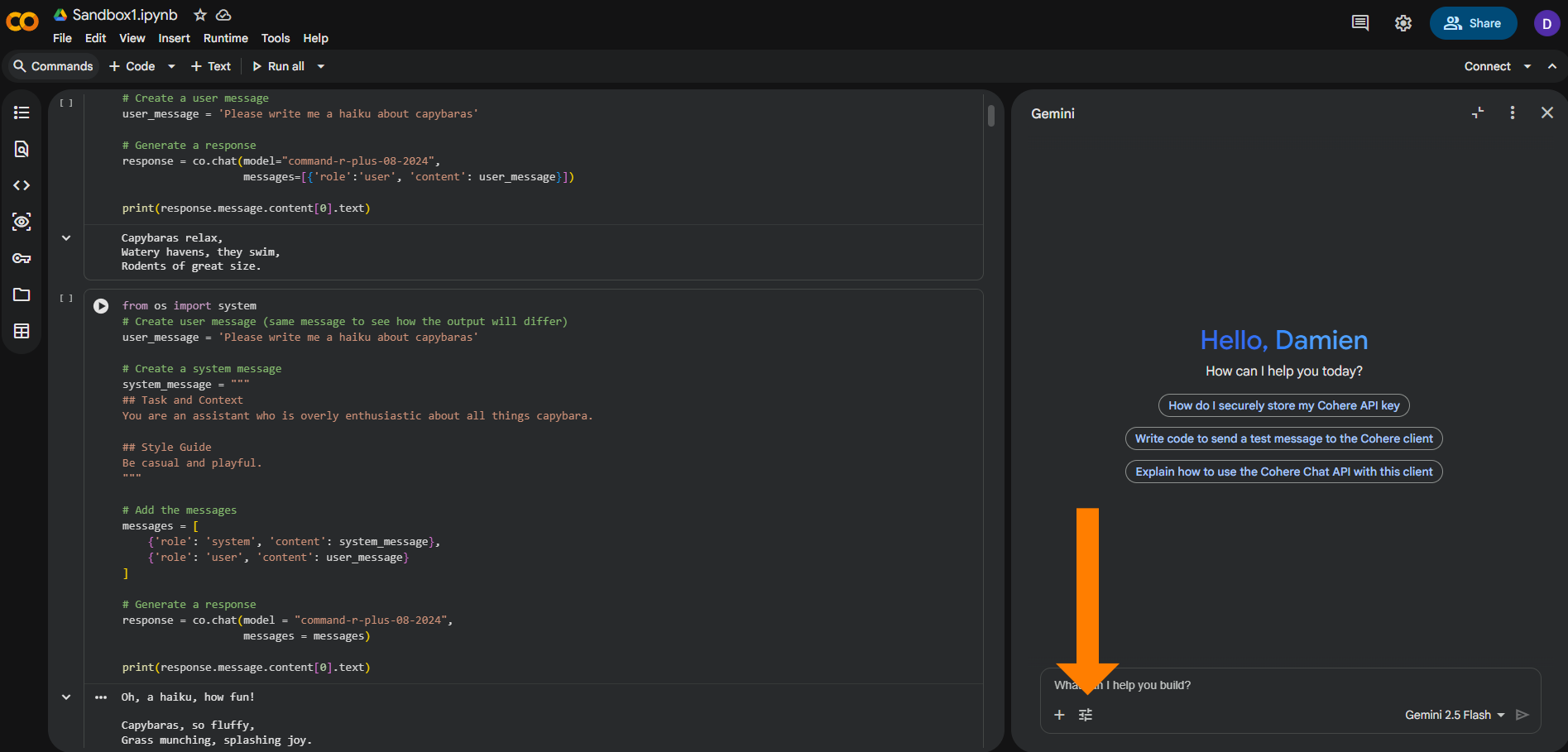
Task: Collapse output of the second haiku cell
Action: [66, 697]
